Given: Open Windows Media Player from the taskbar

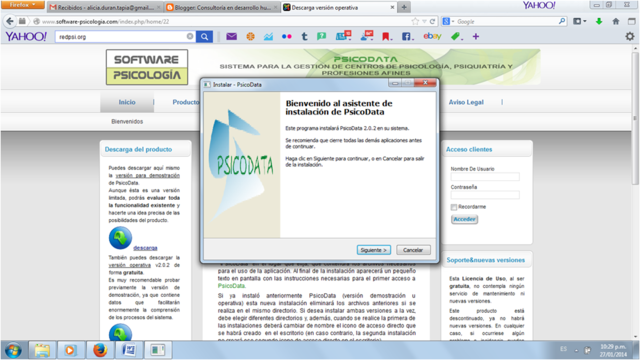Looking at the screenshot, I should (70, 350).
